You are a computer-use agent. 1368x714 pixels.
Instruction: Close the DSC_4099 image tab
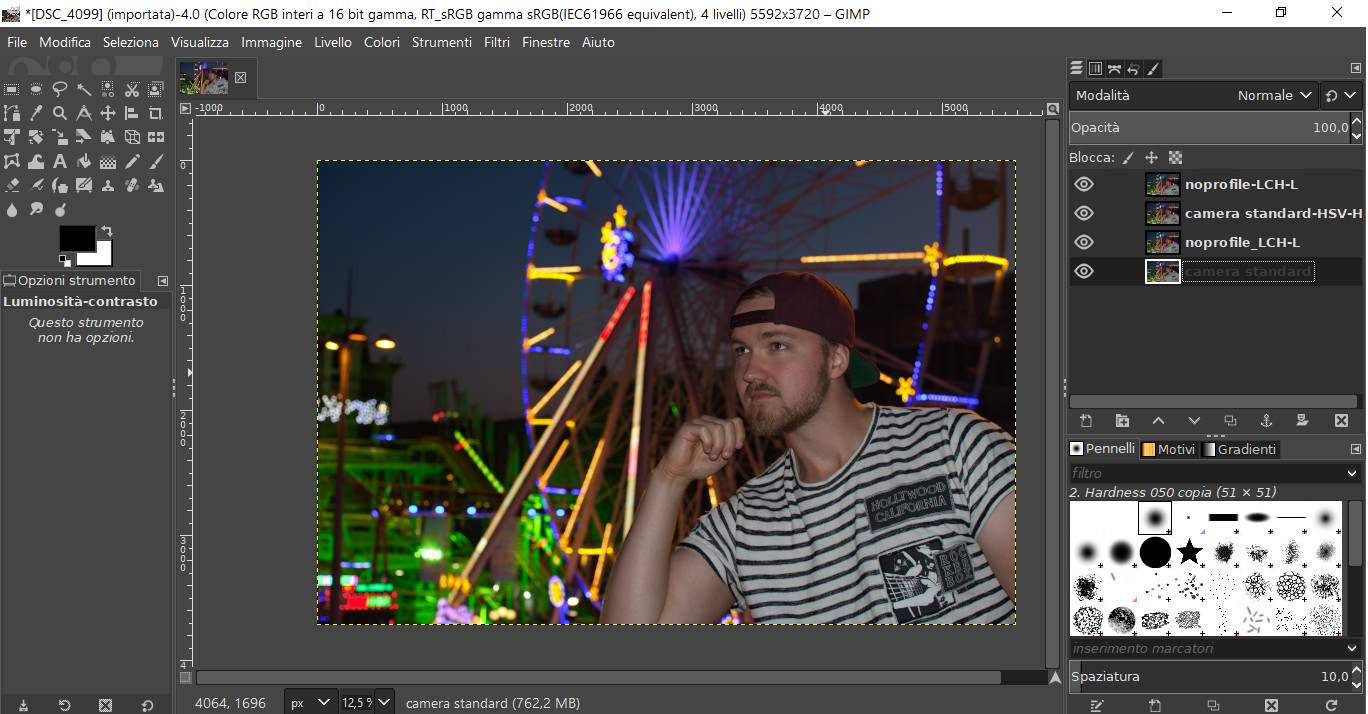point(240,77)
